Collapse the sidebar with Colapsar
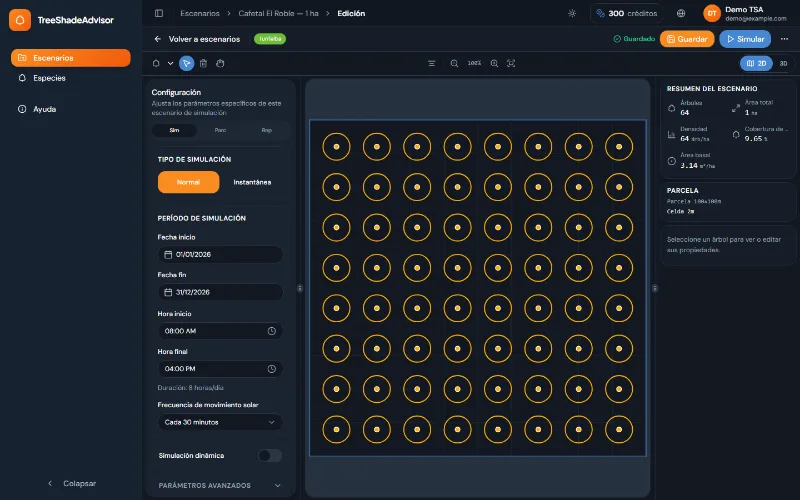The height and width of the screenshot is (500, 800). [71, 483]
